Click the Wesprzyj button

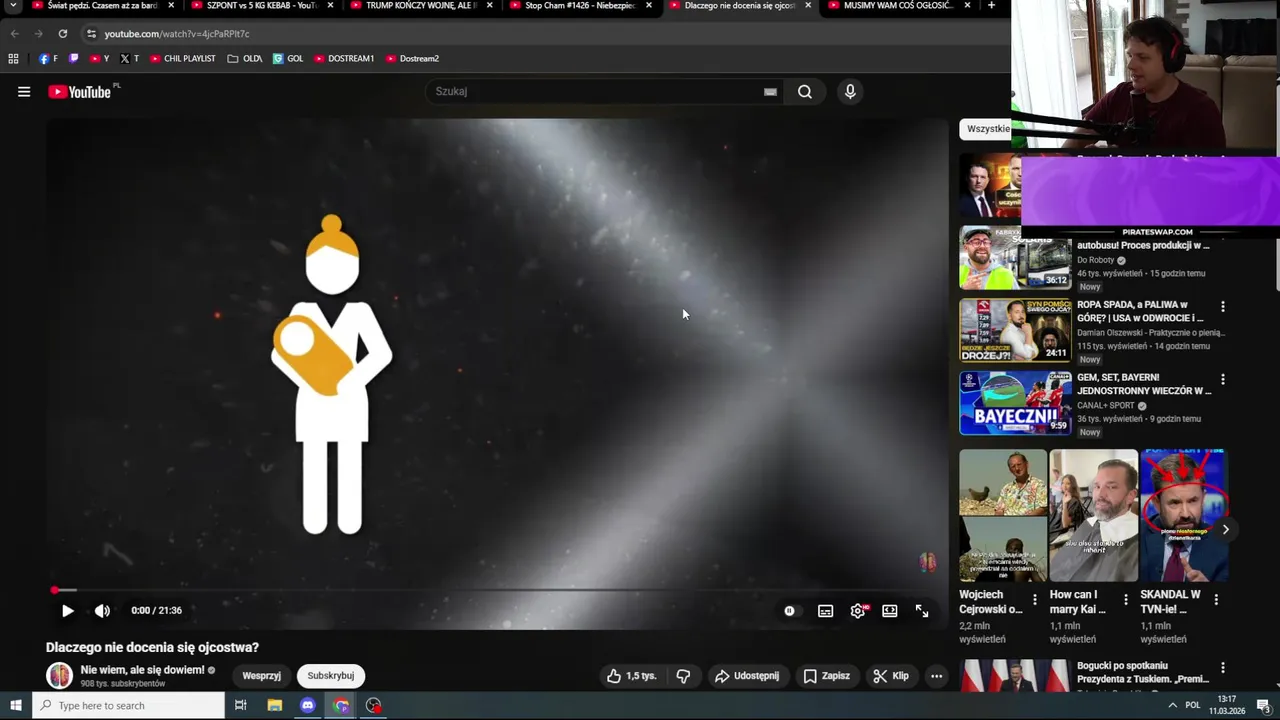pyautogui.click(x=262, y=676)
